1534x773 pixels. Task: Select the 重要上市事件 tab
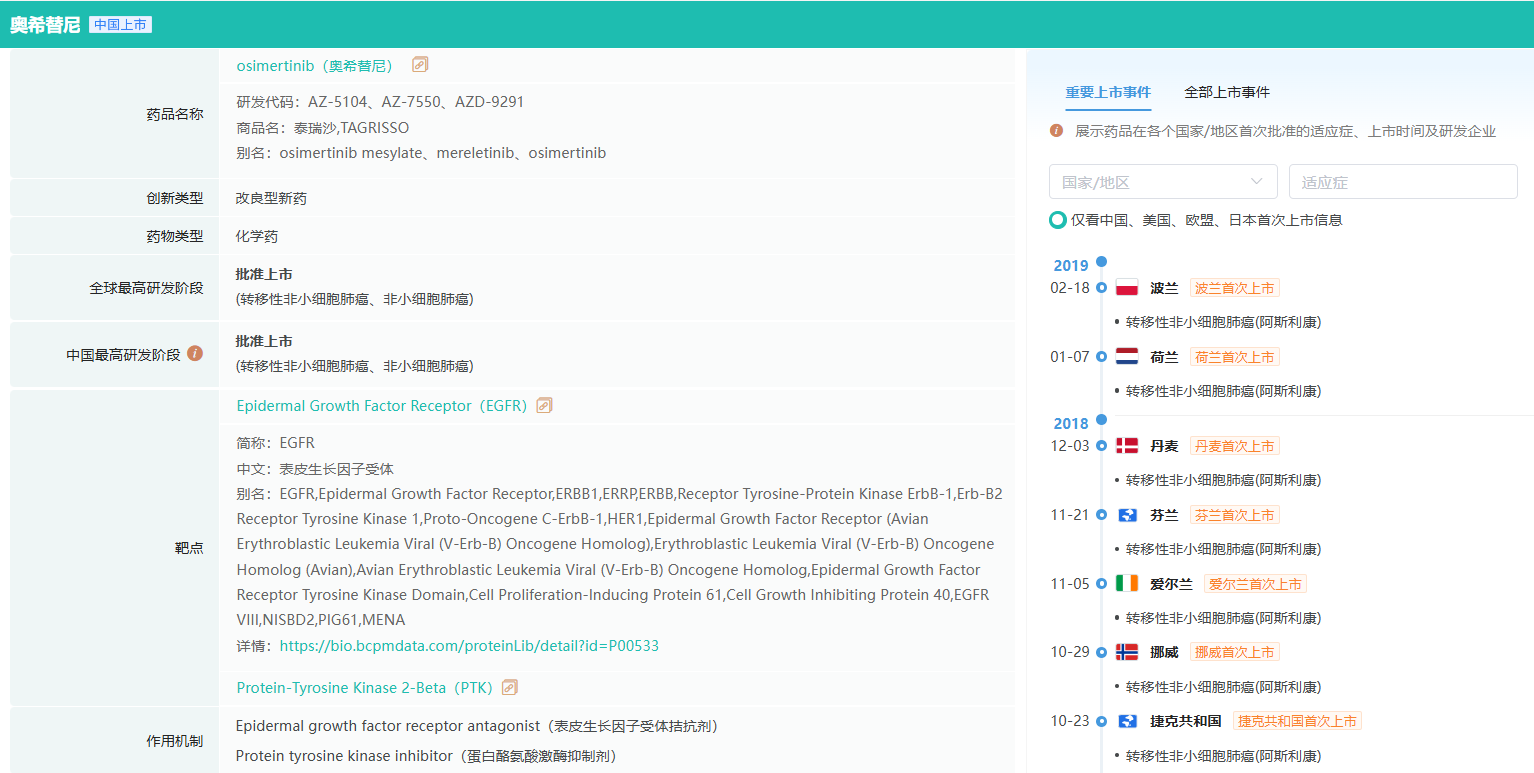point(1108,92)
